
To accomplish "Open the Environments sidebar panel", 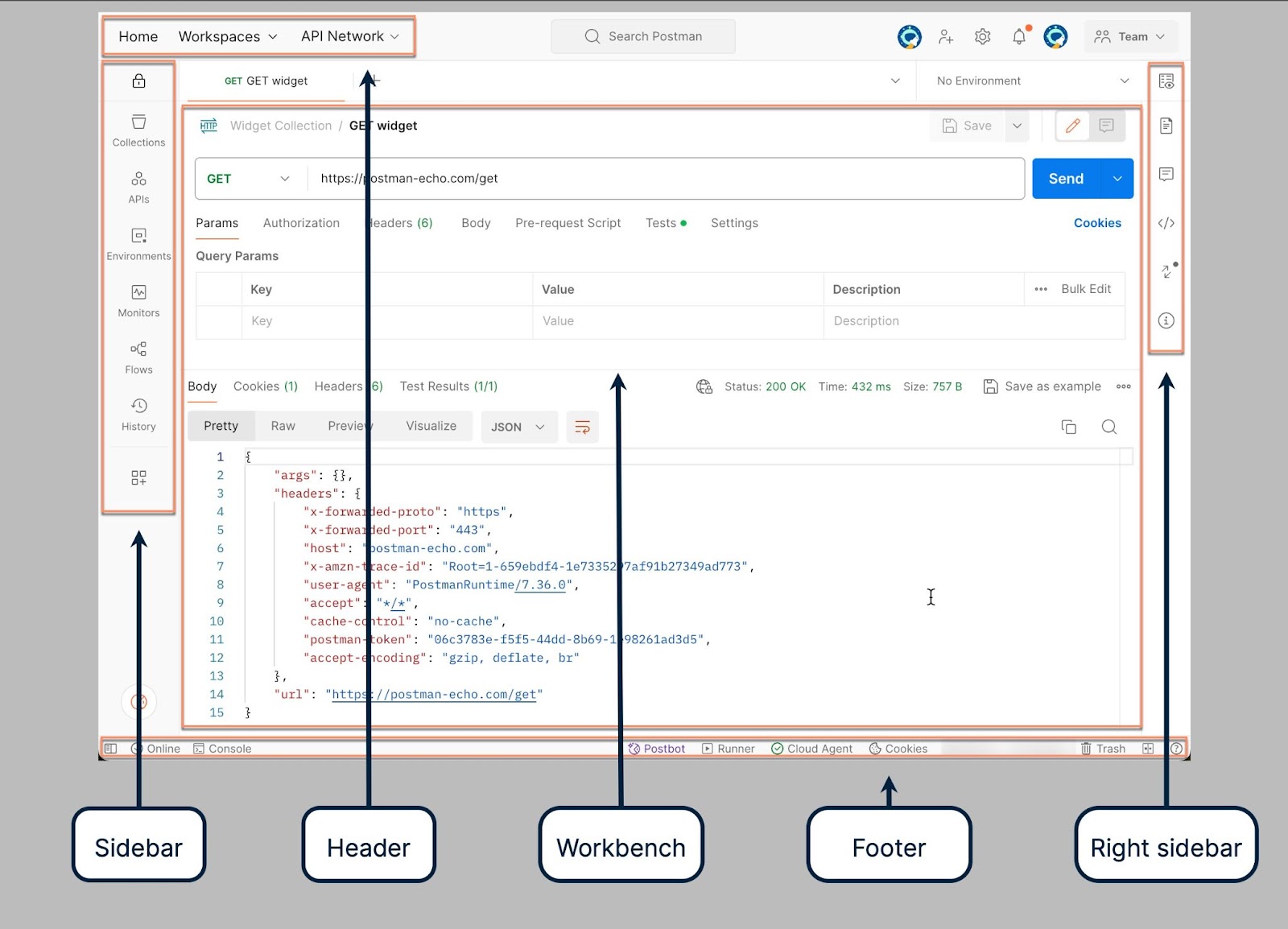I will pyautogui.click(x=138, y=244).
